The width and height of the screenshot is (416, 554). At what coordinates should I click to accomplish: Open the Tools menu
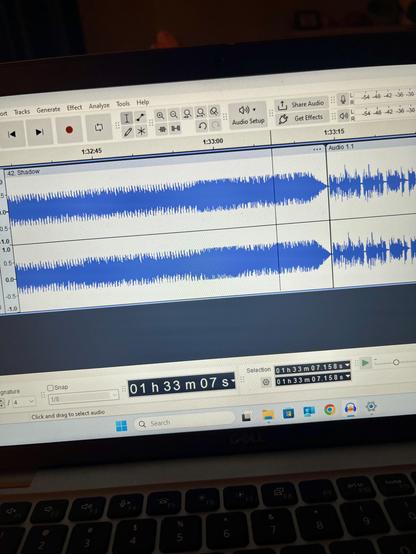(123, 104)
